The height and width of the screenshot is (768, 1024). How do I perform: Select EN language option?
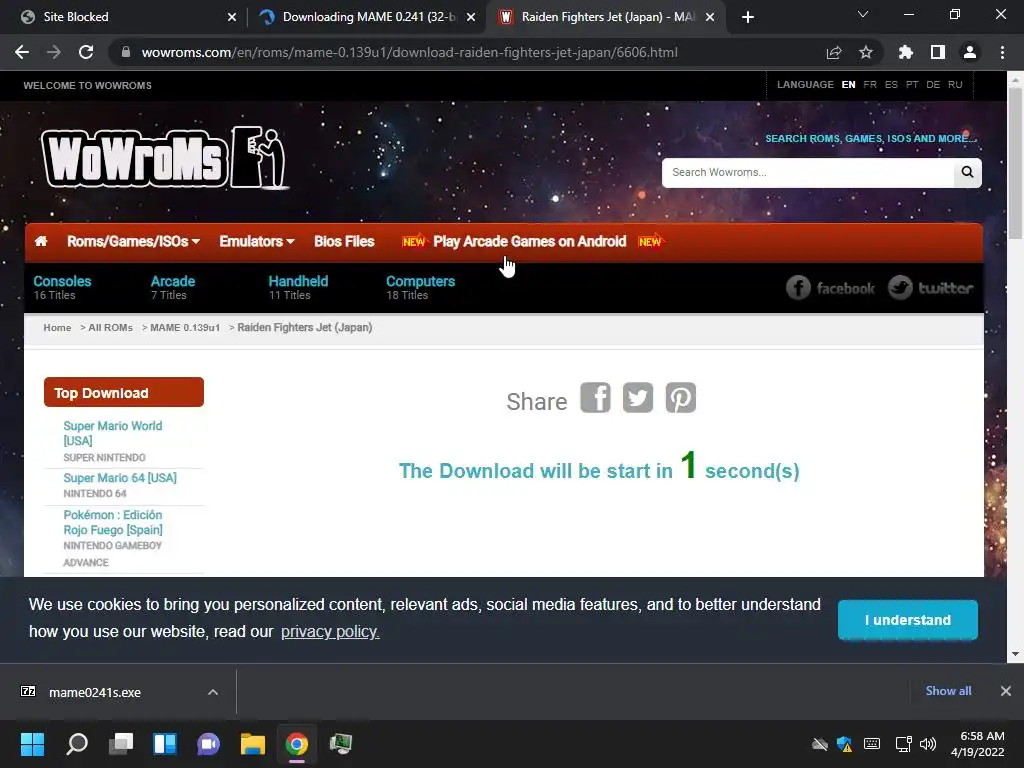click(x=848, y=85)
